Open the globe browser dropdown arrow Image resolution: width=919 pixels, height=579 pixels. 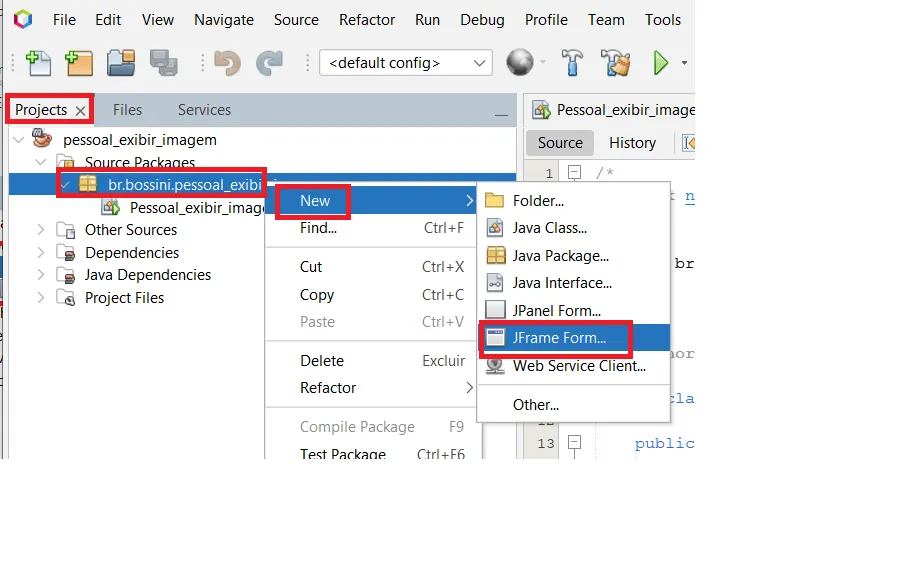(543, 62)
